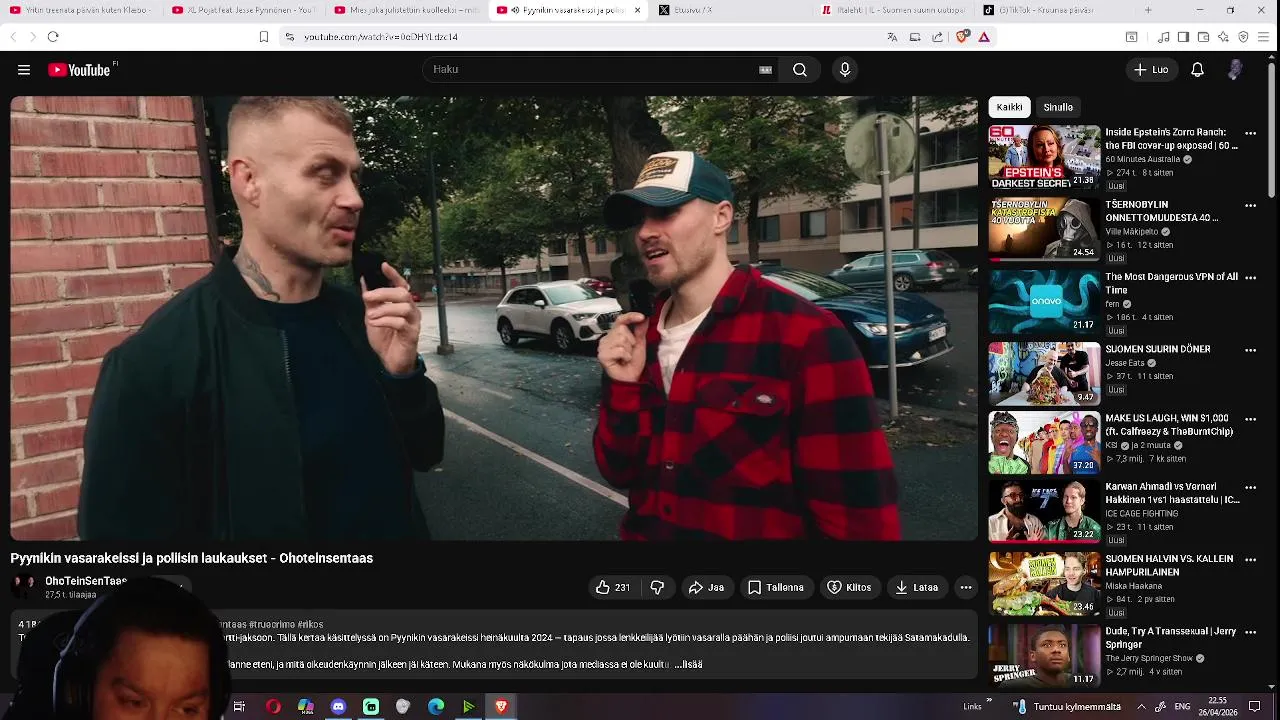Click the Kiitos thanks button
Viewport: 1280px width, 720px height.
849,588
